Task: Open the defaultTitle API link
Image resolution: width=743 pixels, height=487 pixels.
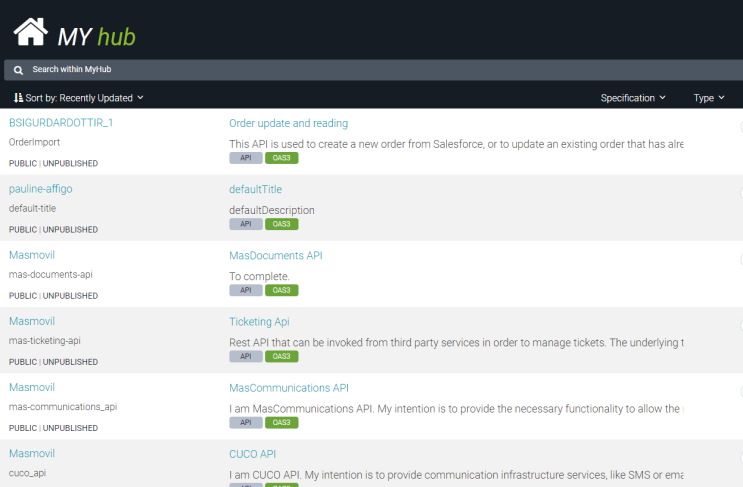Action: tap(255, 189)
